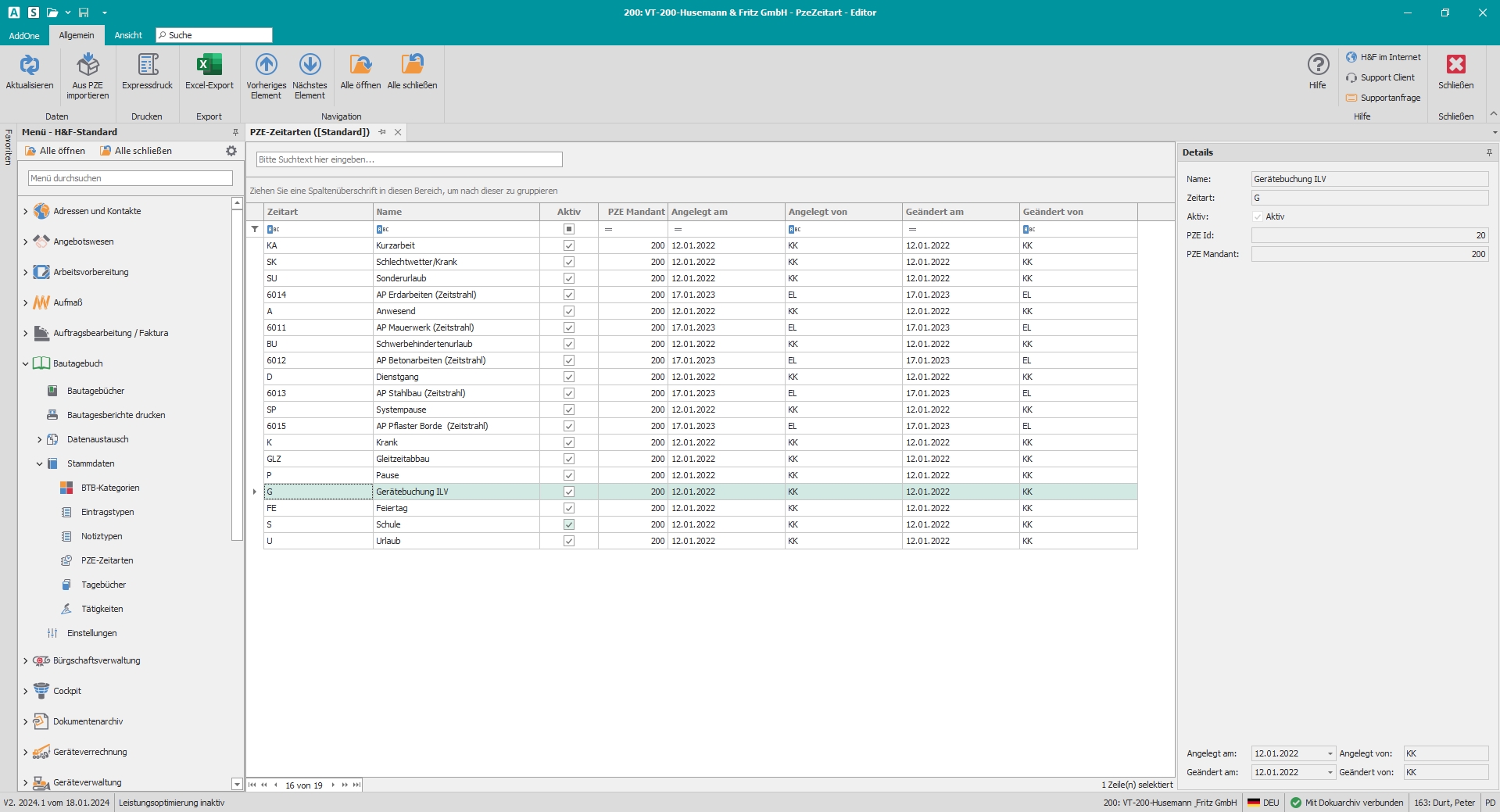Click the Aus PZE importieren icon
Image resolution: width=1500 pixels, height=812 pixels.
pos(88,66)
